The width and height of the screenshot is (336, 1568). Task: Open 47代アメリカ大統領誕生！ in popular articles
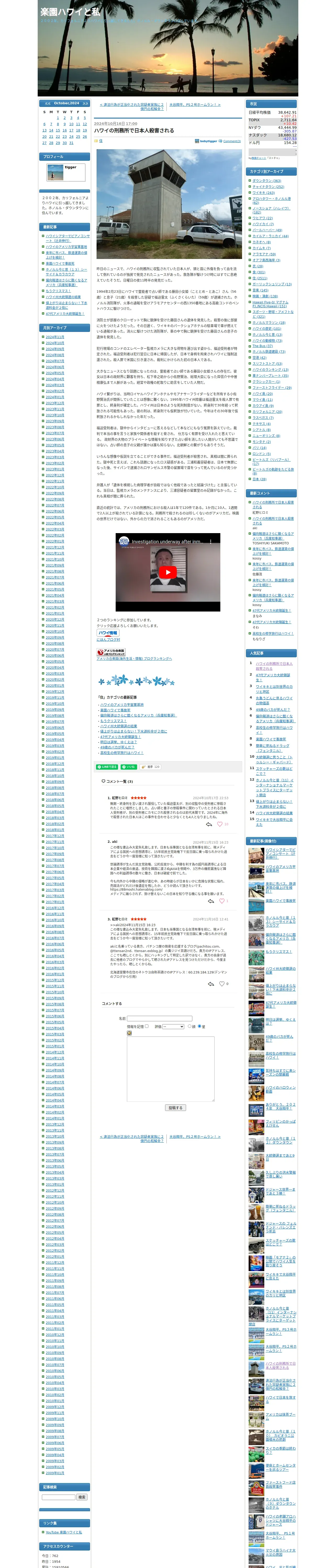[273, 677]
